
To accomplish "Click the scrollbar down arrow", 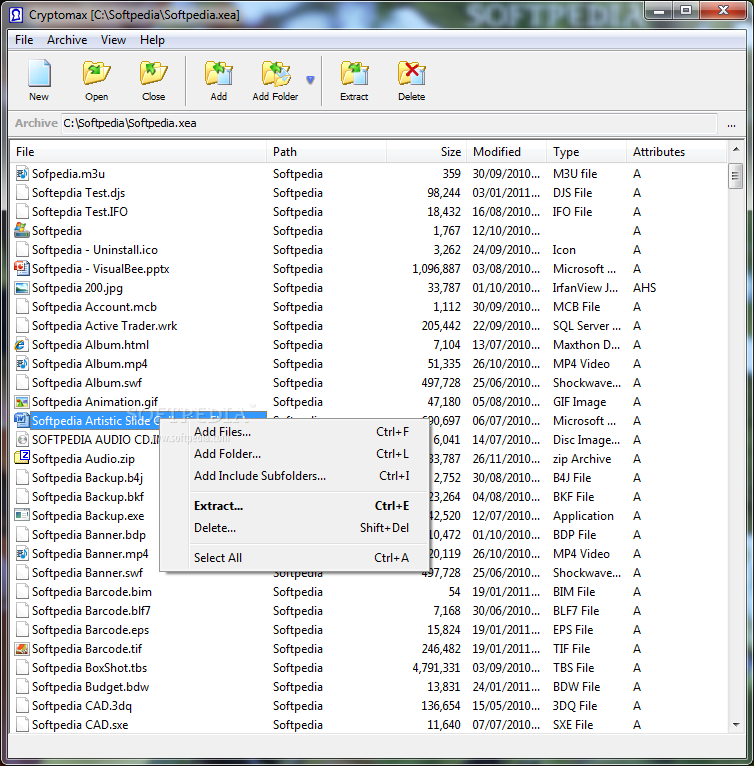I will point(736,725).
